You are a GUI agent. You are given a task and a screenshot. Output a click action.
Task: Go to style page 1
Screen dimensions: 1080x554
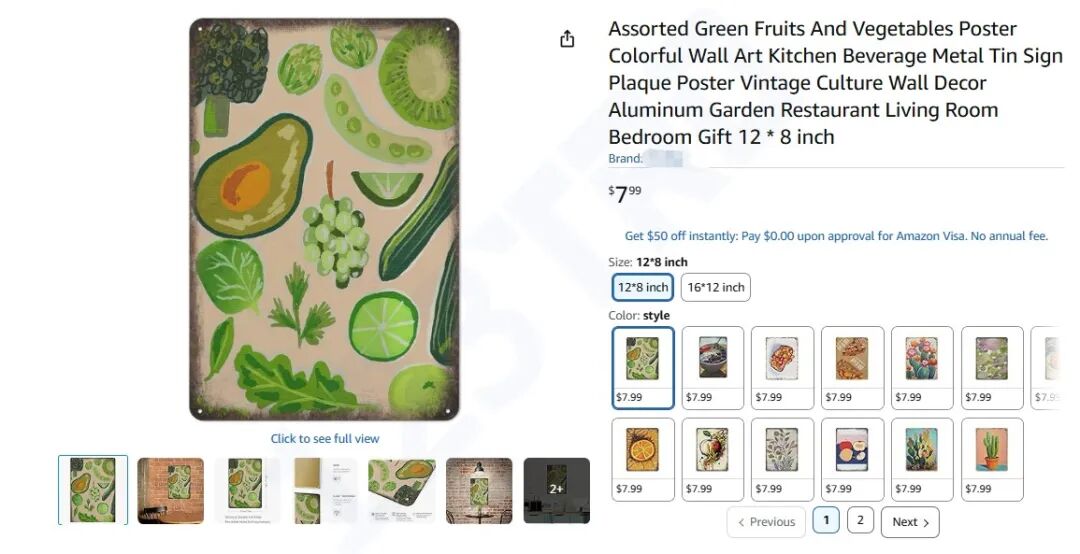[x=826, y=521]
